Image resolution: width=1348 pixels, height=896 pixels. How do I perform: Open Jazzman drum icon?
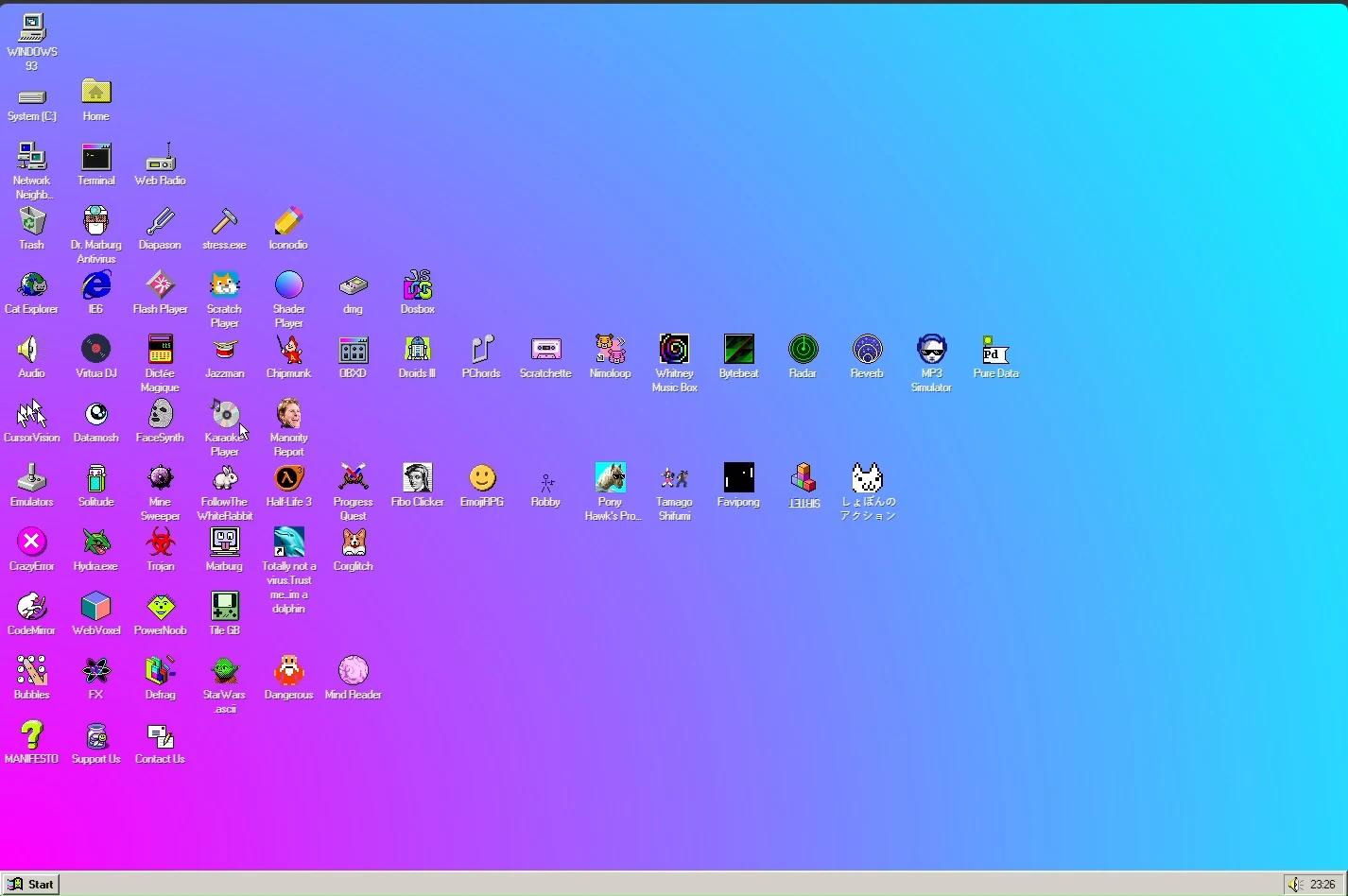(224, 350)
